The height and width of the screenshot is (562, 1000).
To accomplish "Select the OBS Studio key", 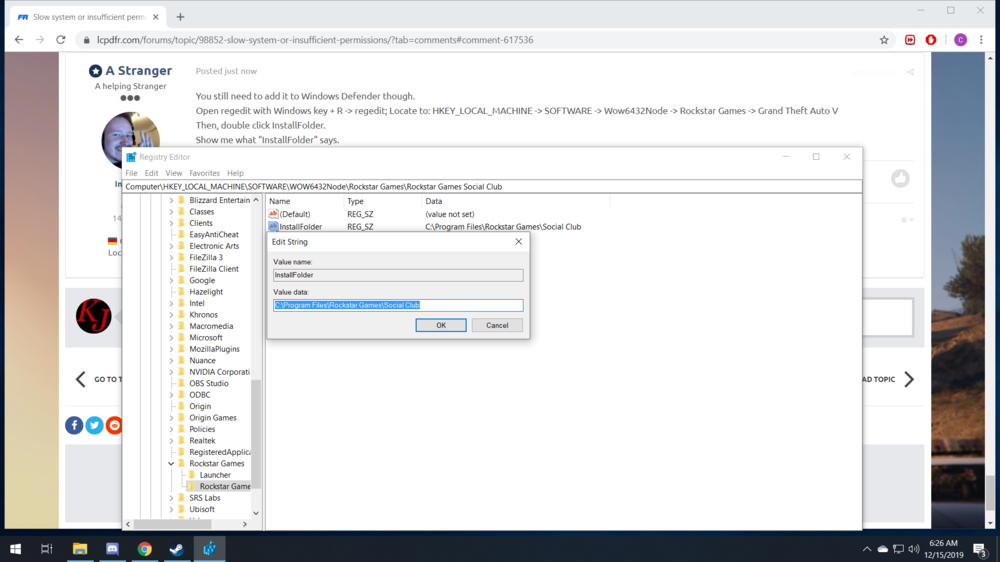I will tap(209, 383).
